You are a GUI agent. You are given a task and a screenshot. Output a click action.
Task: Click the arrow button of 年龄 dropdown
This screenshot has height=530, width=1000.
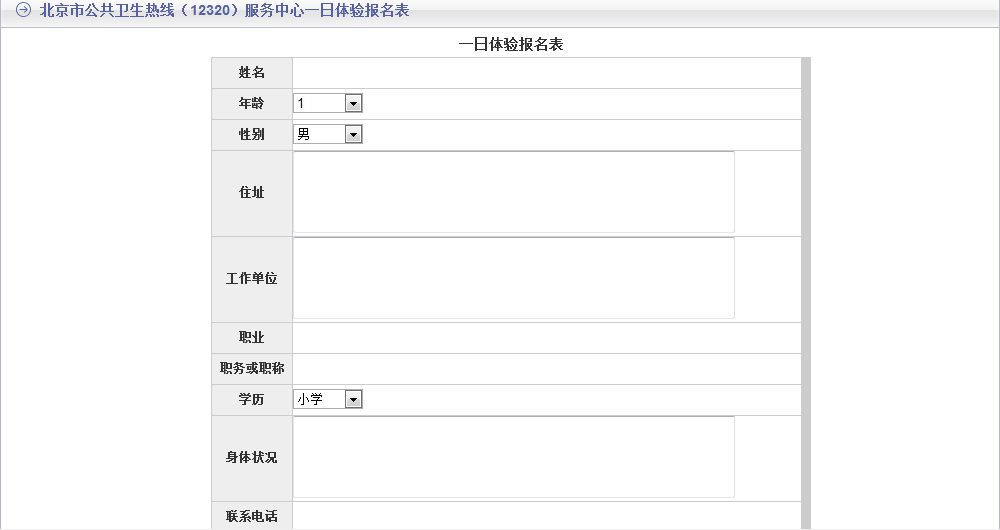point(353,103)
